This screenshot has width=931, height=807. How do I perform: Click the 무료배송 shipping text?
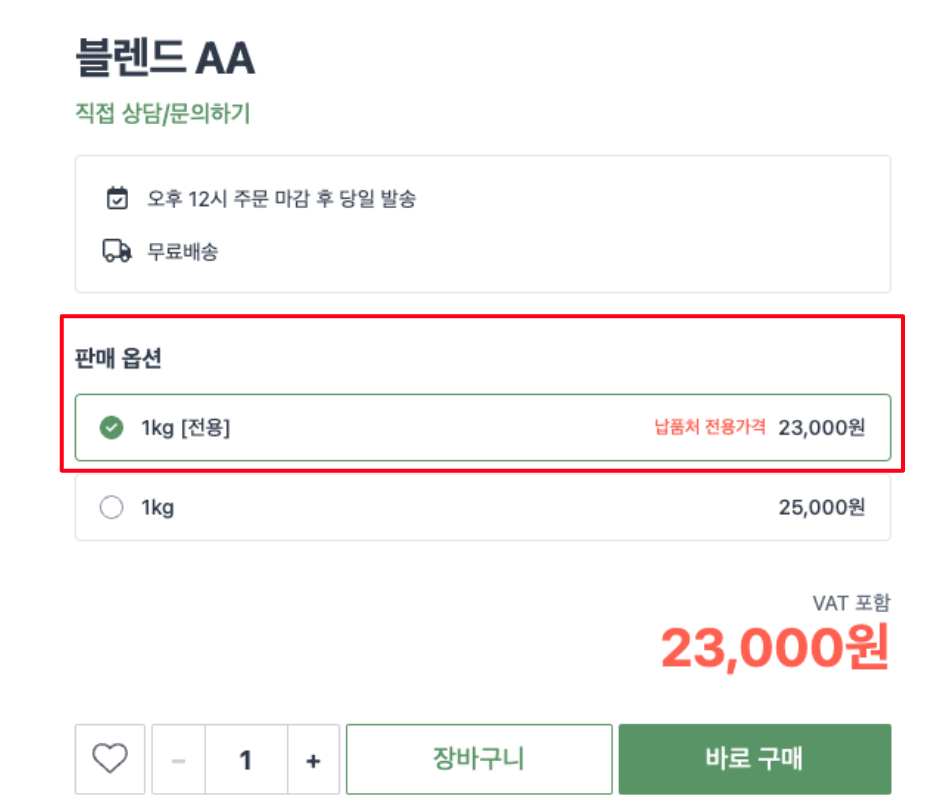[182, 251]
